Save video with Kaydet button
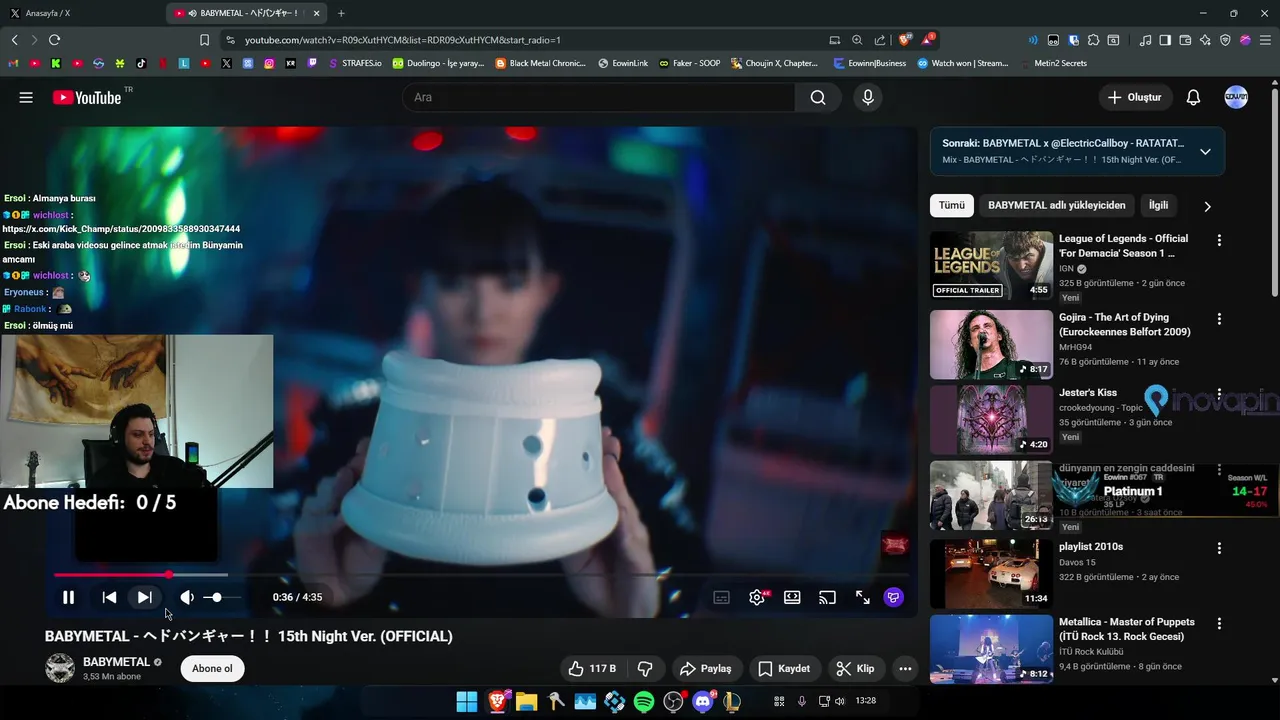1280x720 pixels. [x=784, y=669]
